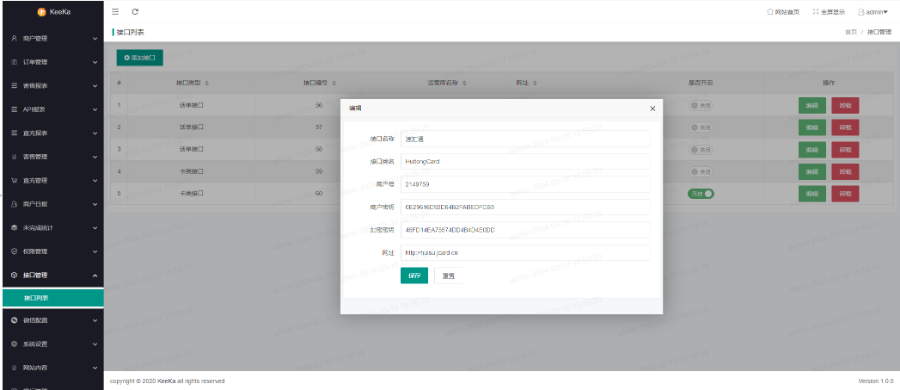
Task: Click the user avatar icon beside admin
Action: [861, 11]
